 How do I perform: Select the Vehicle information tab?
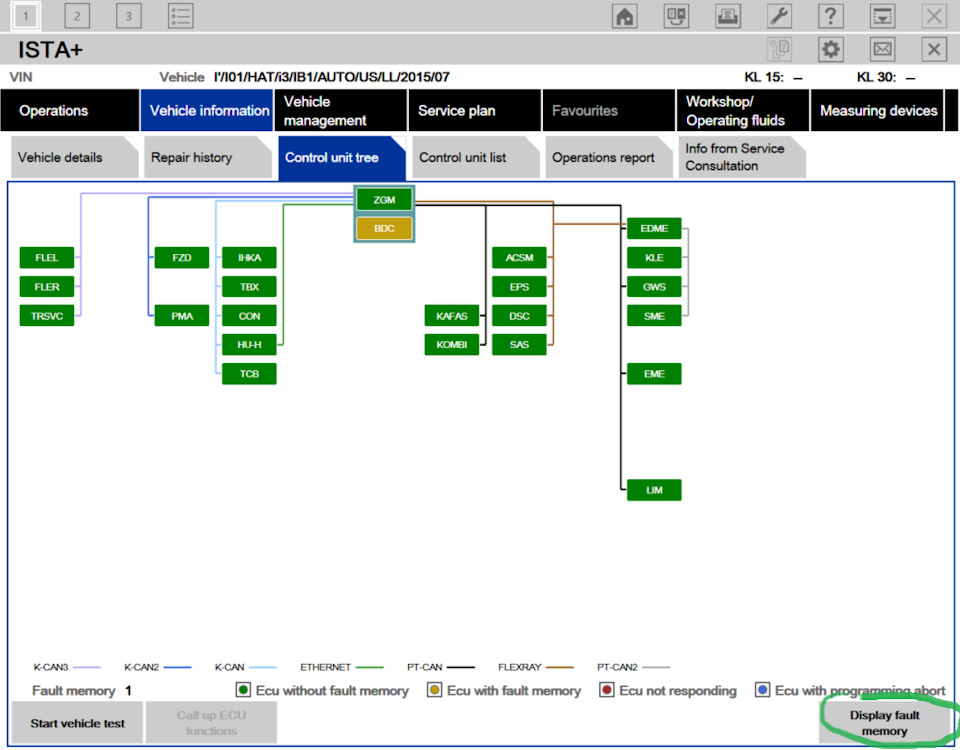[207, 110]
